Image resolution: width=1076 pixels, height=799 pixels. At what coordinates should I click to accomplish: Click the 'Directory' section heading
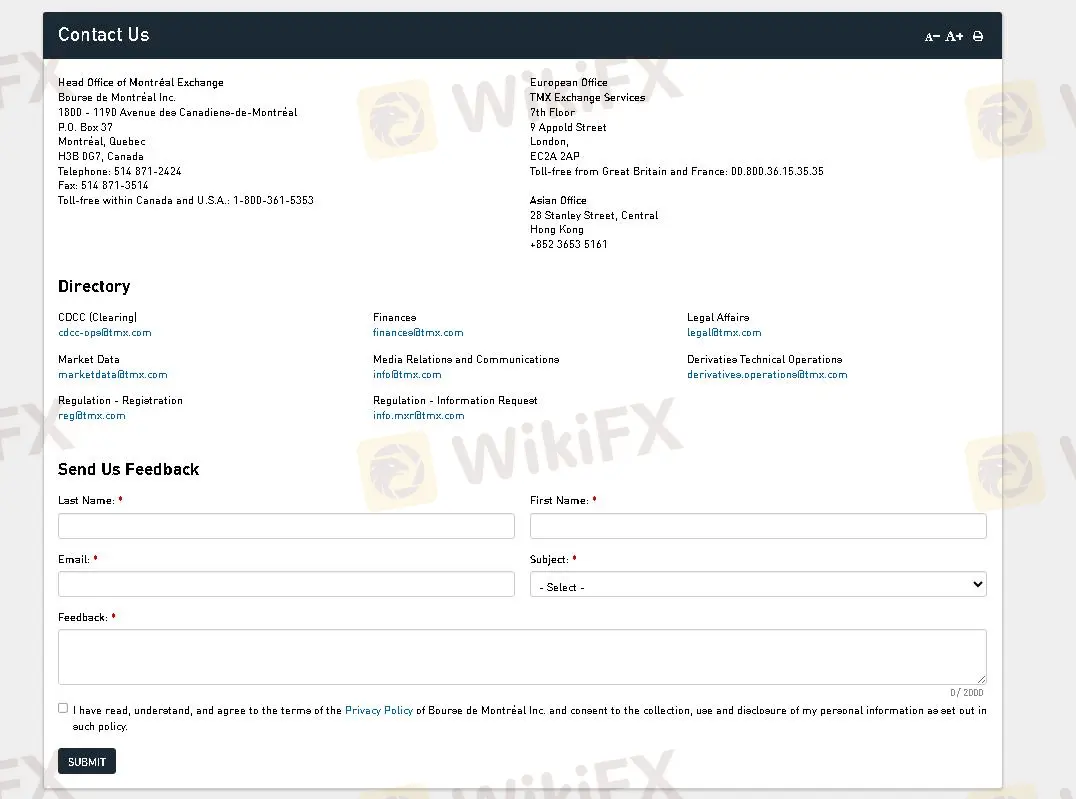coord(94,286)
